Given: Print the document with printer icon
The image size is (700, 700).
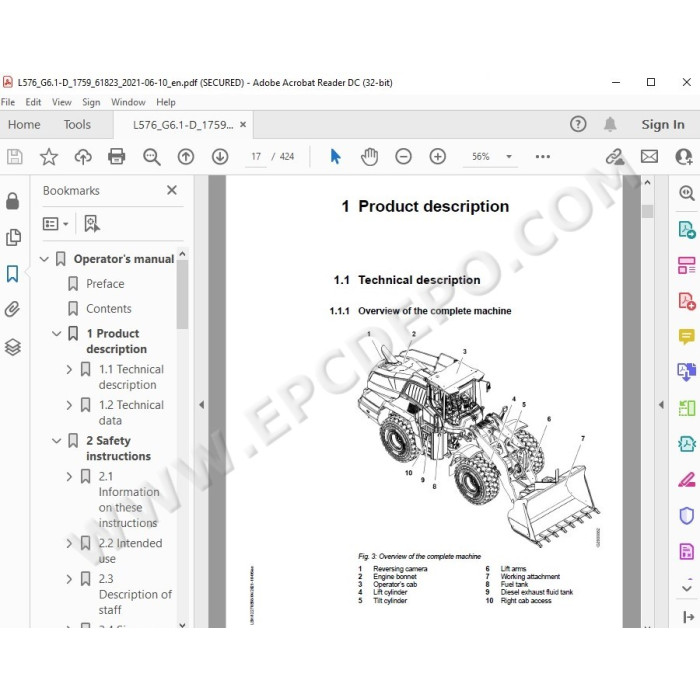Looking at the screenshot, I should 117,157.
